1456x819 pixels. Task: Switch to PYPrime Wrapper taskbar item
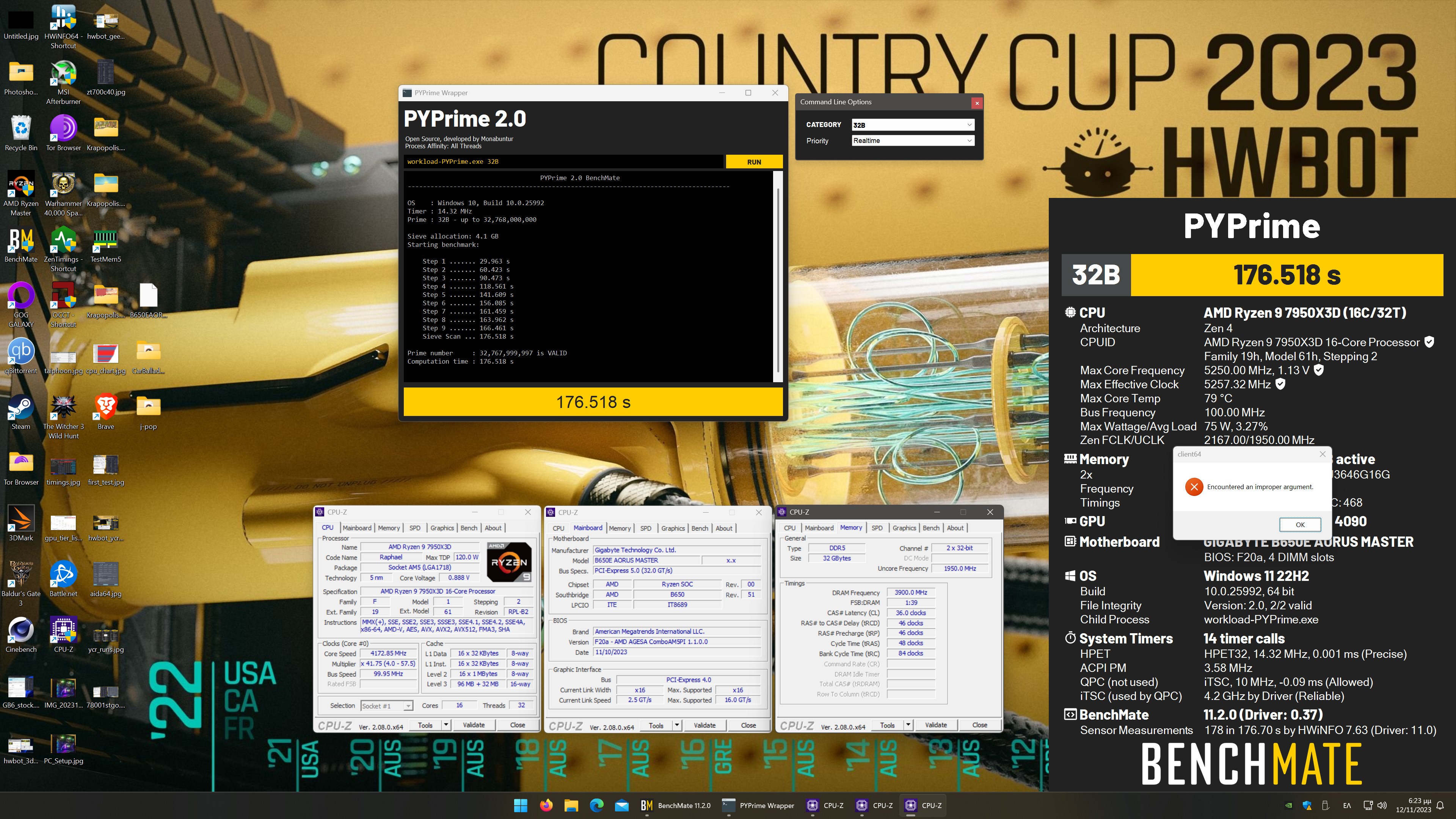tap(758, 805)
